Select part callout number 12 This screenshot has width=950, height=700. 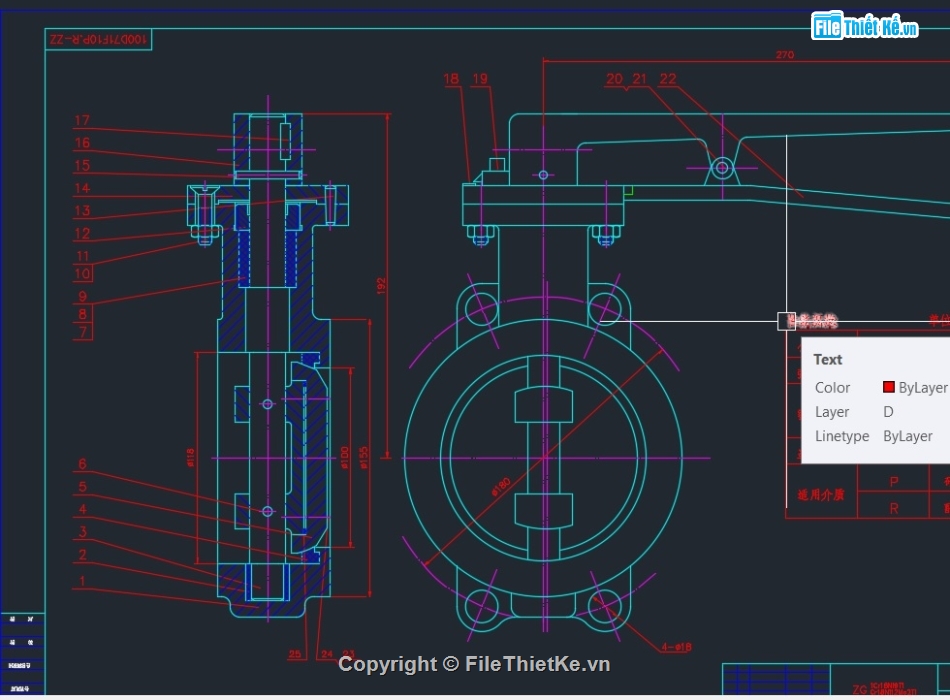point(82,234)
